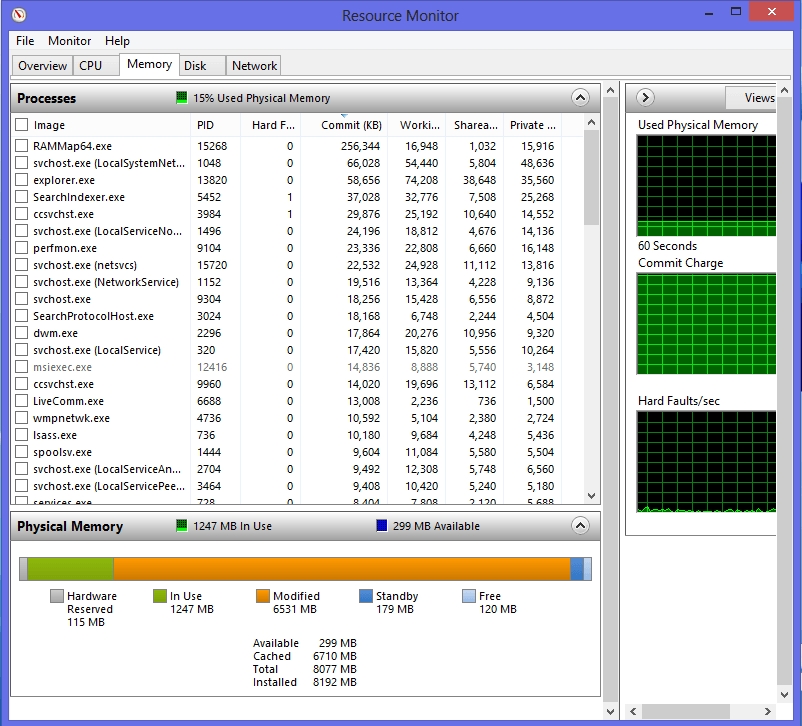Switch to the Overview tab

42,65
